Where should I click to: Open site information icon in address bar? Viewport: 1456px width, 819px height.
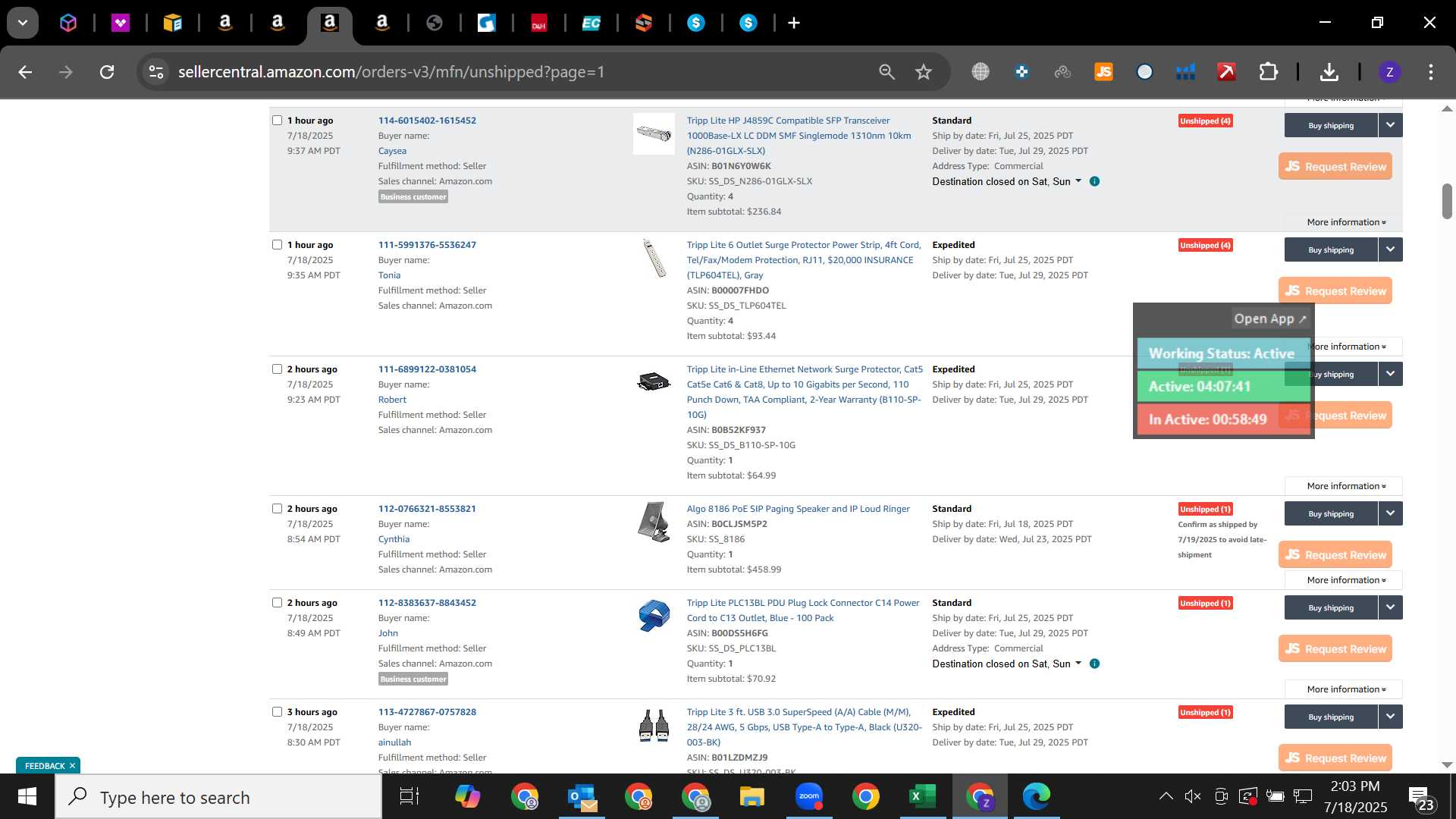[156, 72]
